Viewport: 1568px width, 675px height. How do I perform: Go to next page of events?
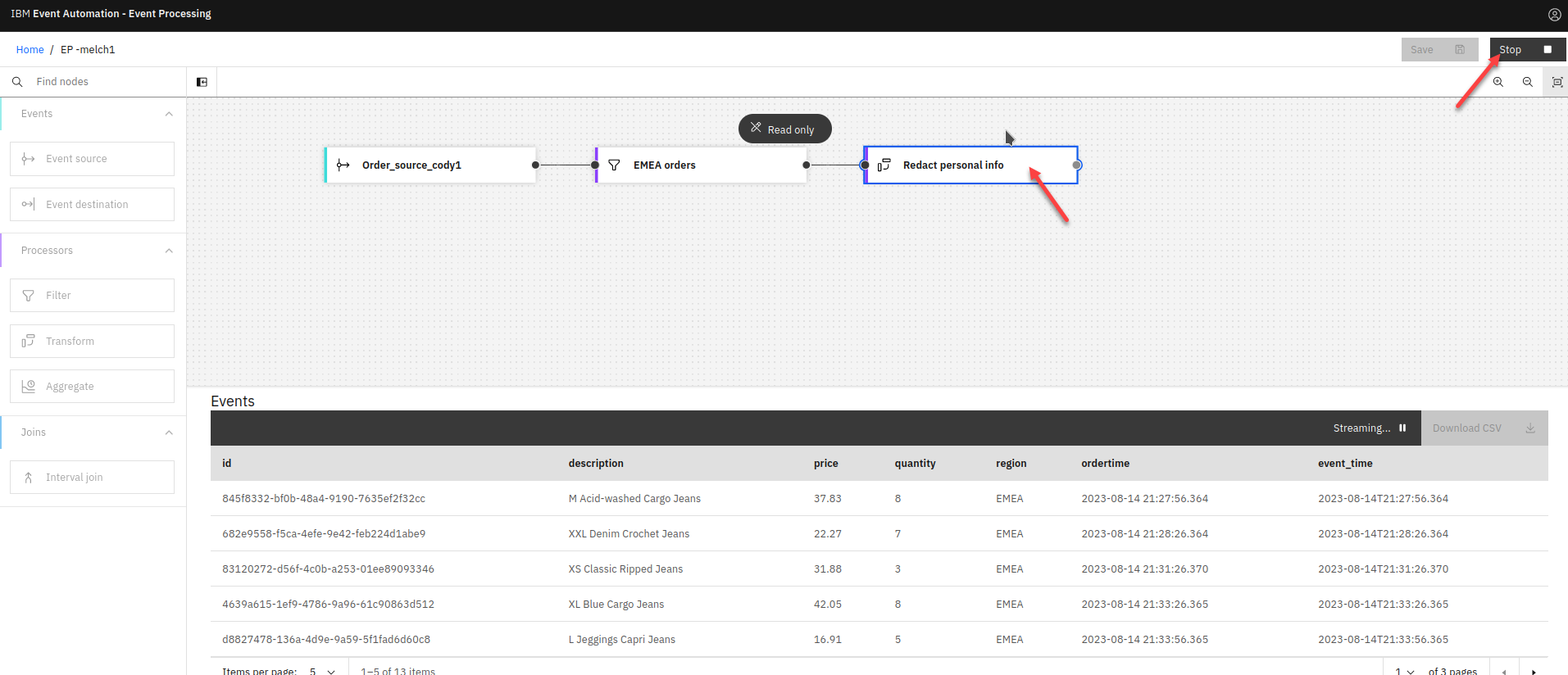(x=1533, y=670)
